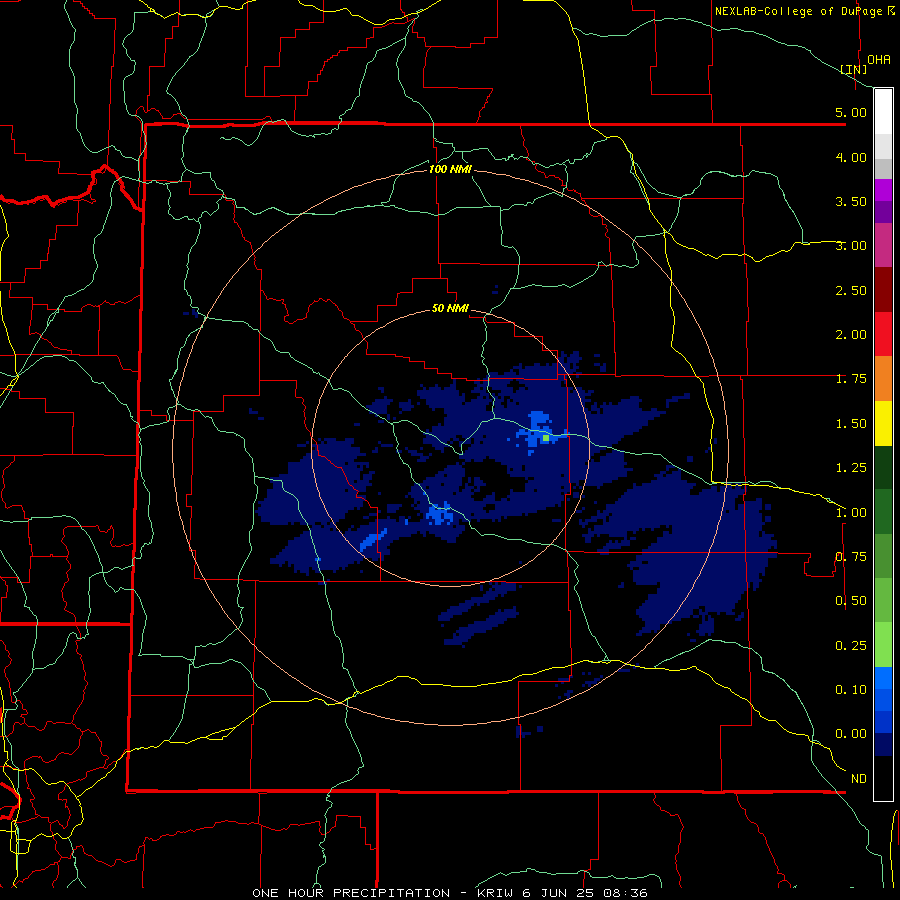The image size is (900, 900).
Task: Pick the white color bar segment
Action: coord(883,112)
